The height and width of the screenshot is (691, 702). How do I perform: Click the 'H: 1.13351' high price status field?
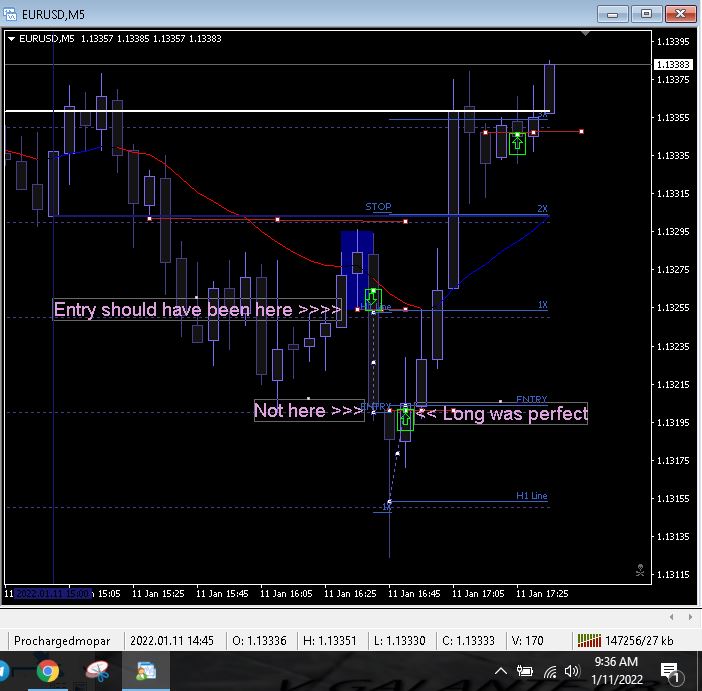coord(330,641)
